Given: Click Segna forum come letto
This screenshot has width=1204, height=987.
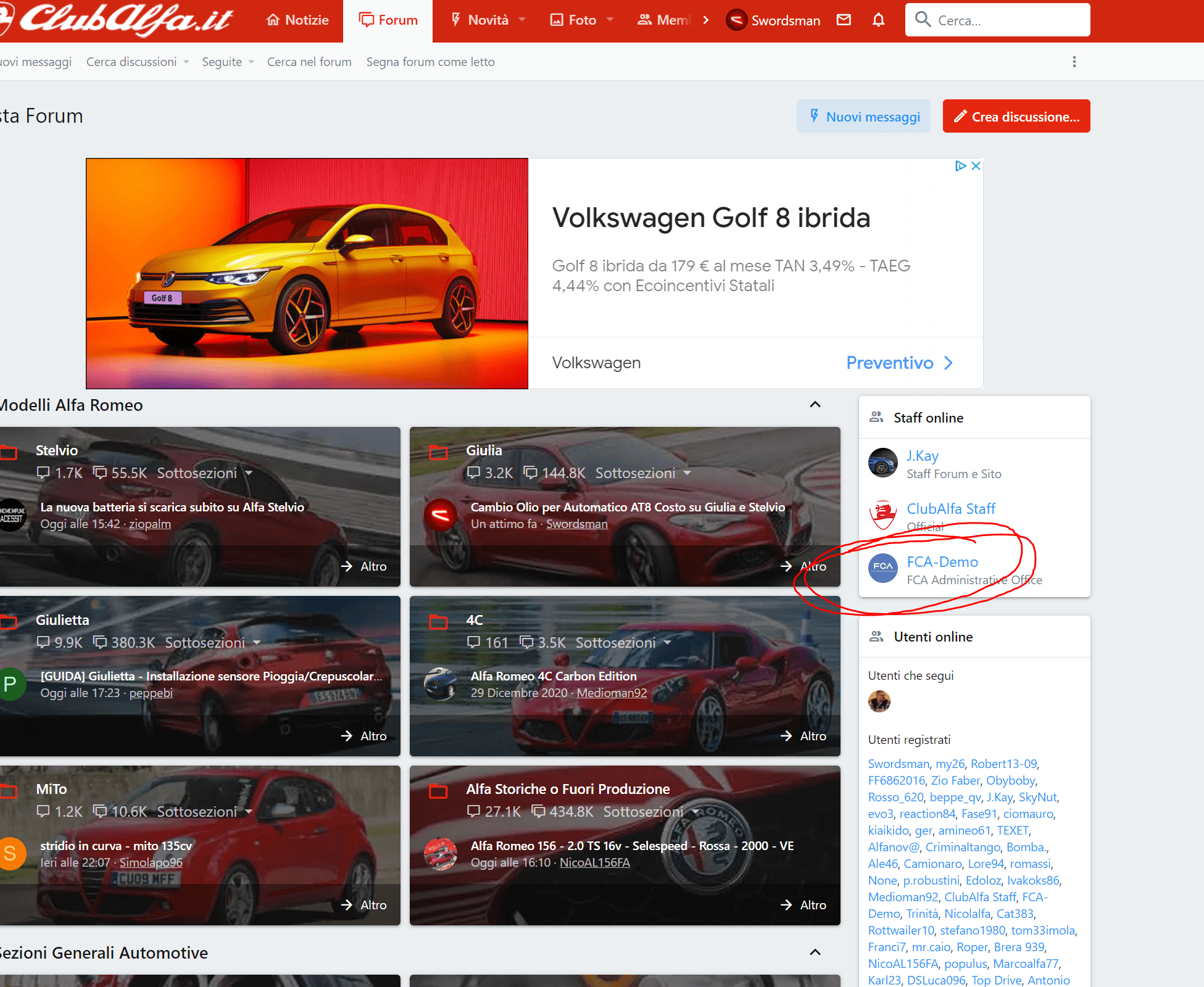Looking at the screenshot, I should [x=431, y=62].
